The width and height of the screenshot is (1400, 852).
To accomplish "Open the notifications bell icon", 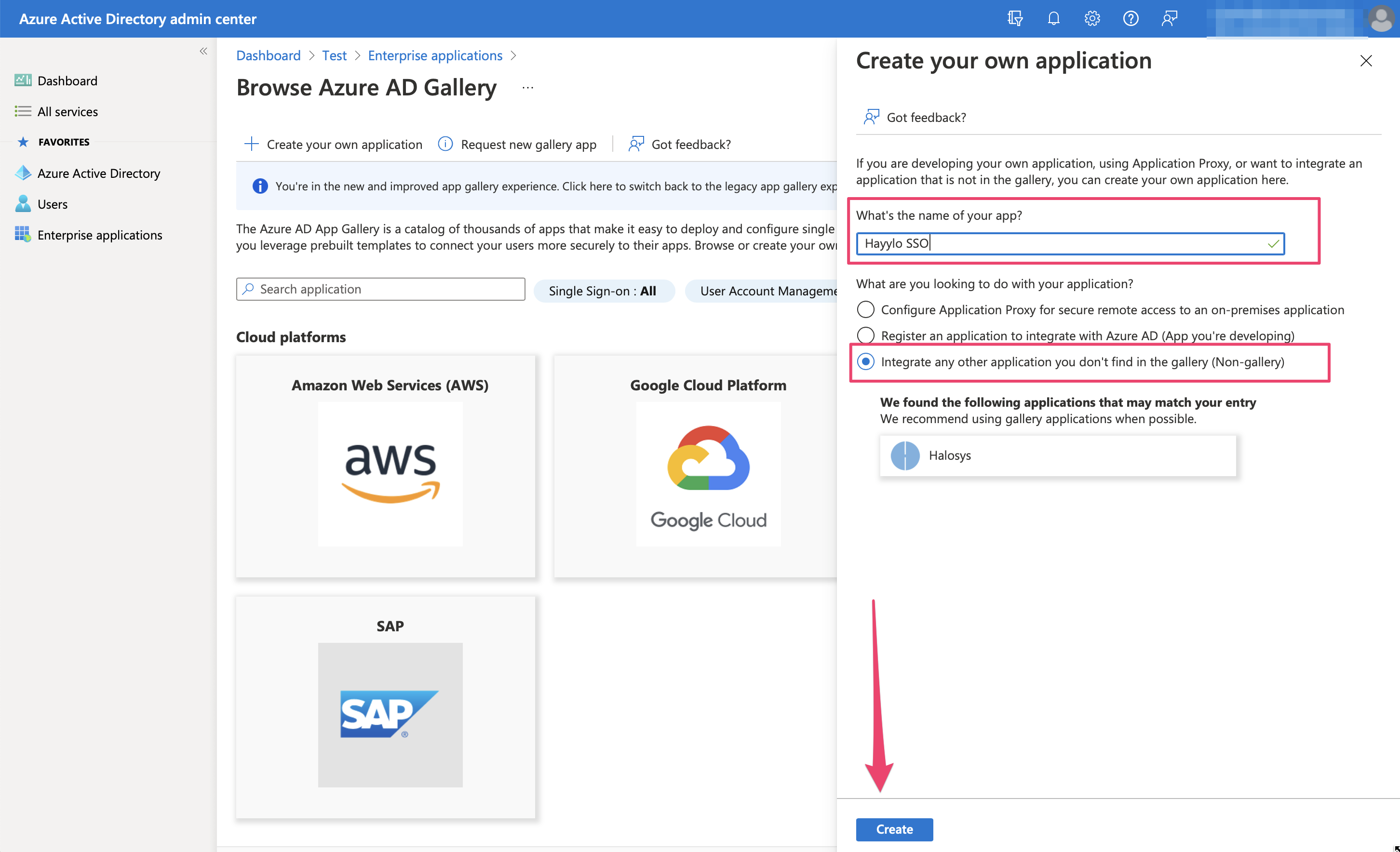I will (1053, 19).
